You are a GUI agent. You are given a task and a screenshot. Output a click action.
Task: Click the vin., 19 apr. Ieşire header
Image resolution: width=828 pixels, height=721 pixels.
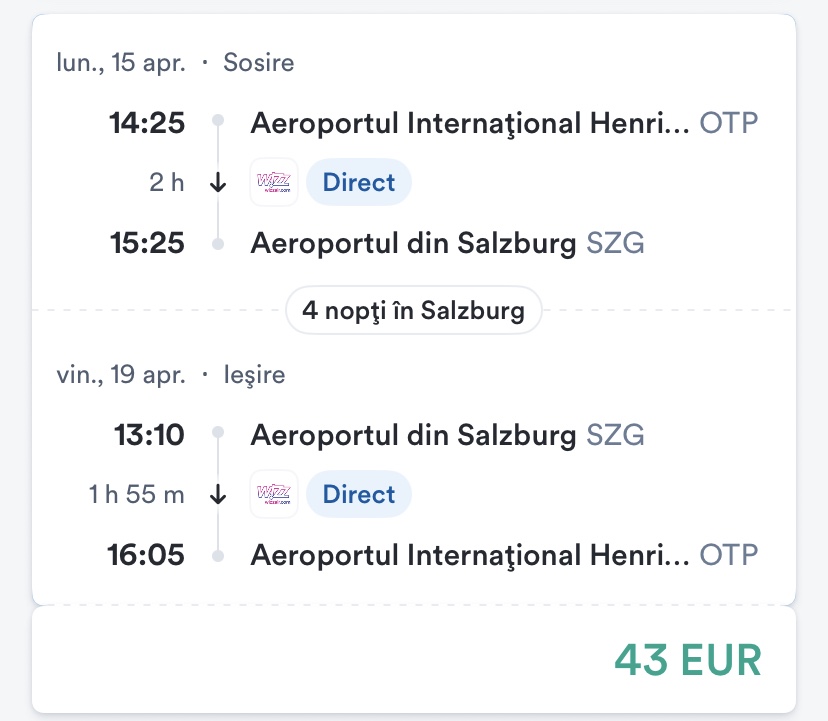(171, 375)
